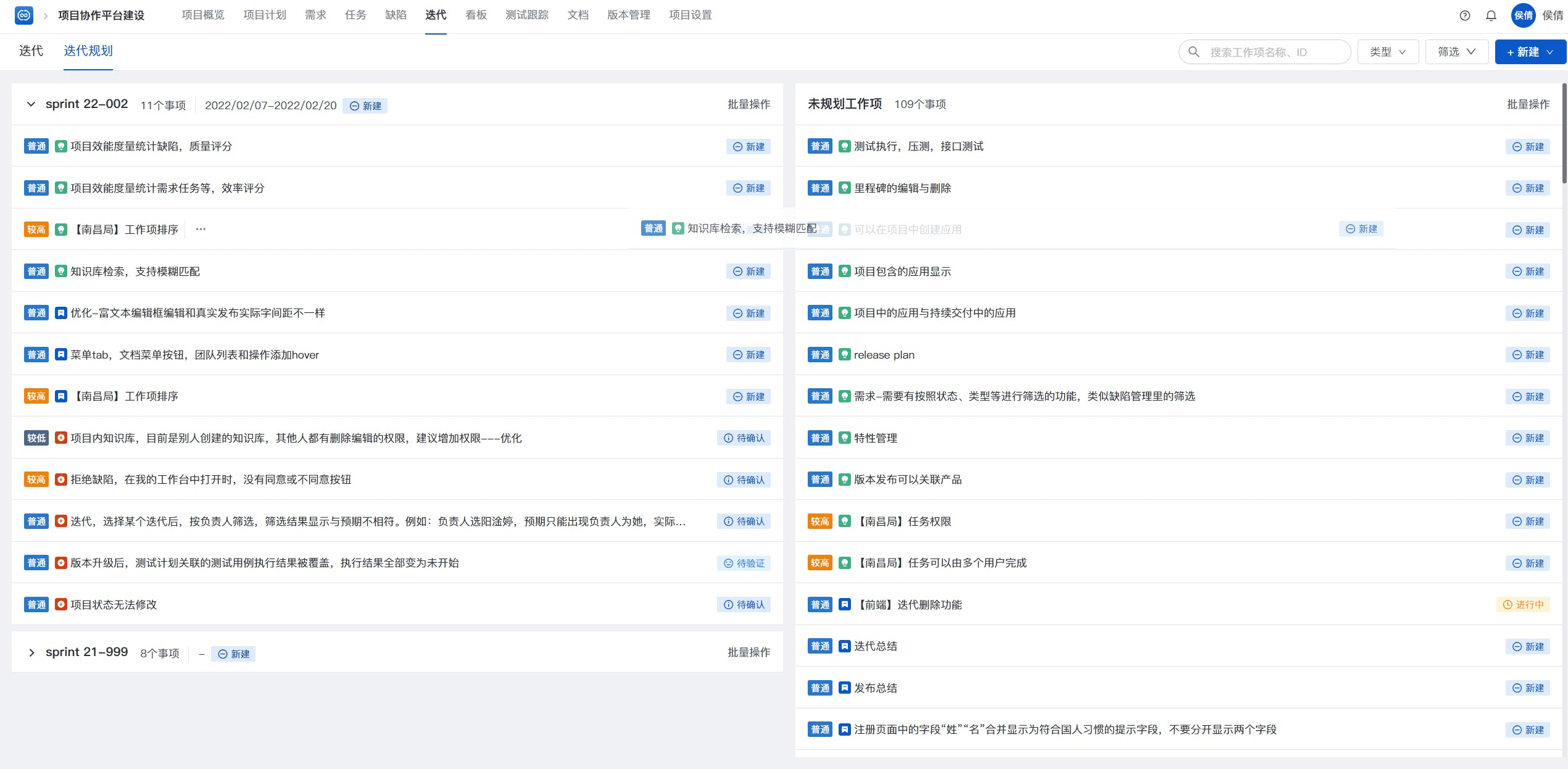Open the 测试跟踪 tab
The height and width of the screenshot is (769, 1568).
tap(527, 15)
